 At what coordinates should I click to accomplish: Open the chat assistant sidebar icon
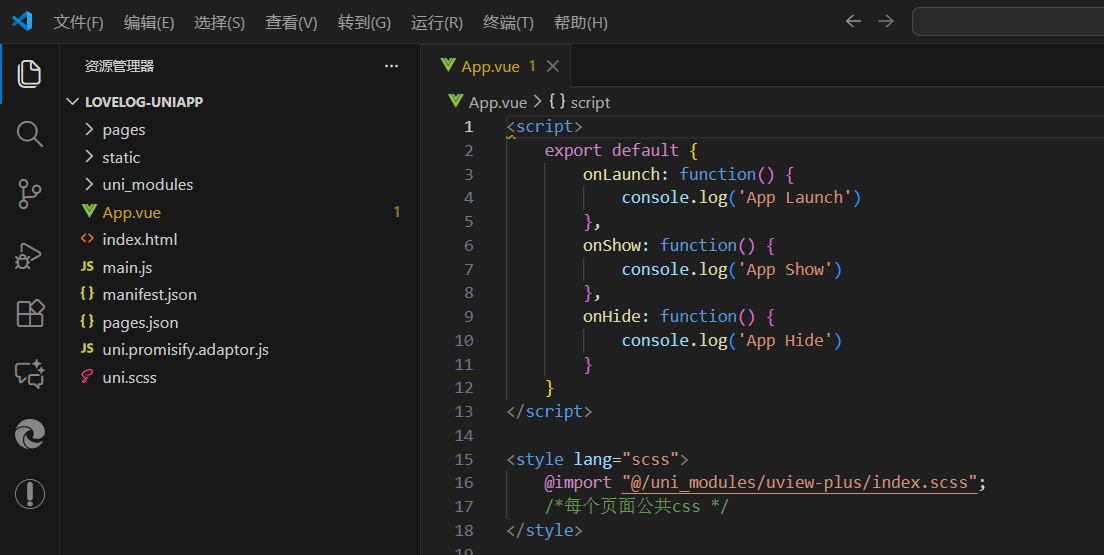[30, 374]
